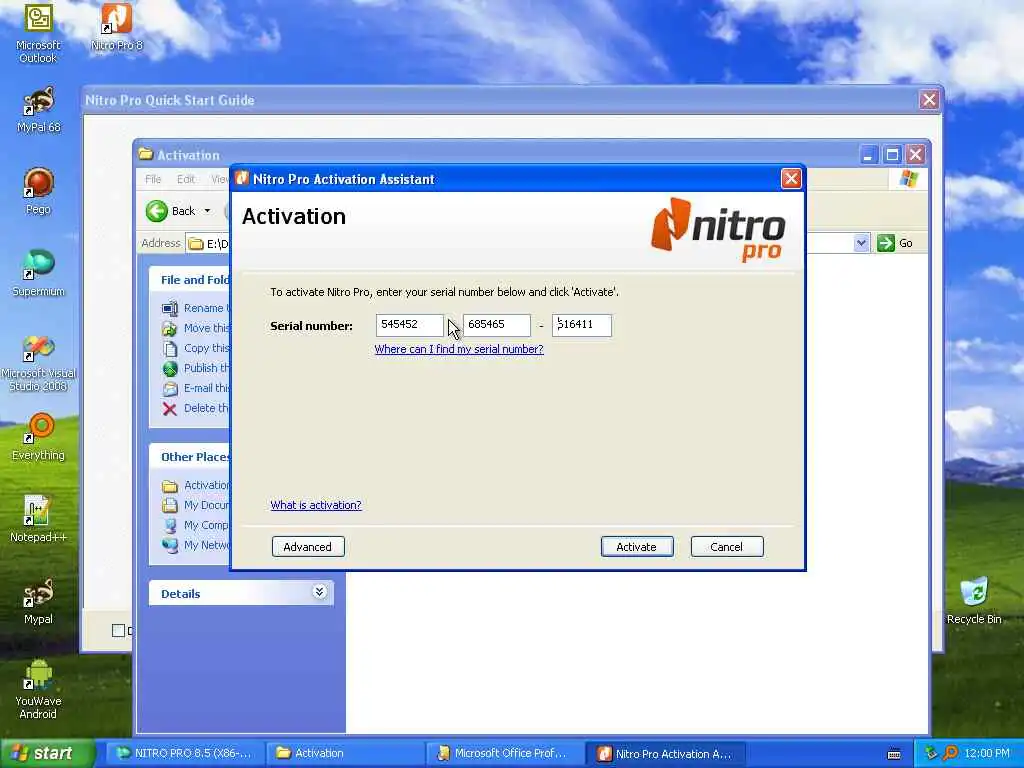The width and height of the screenshot is (1024, 768).
Task: Click the File and Folder Tasks panel header
Action: coord(189,280)
